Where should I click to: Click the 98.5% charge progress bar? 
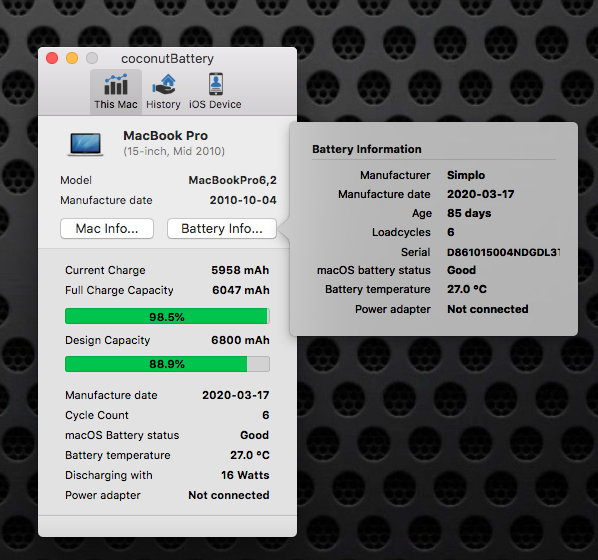pos(167,316)
